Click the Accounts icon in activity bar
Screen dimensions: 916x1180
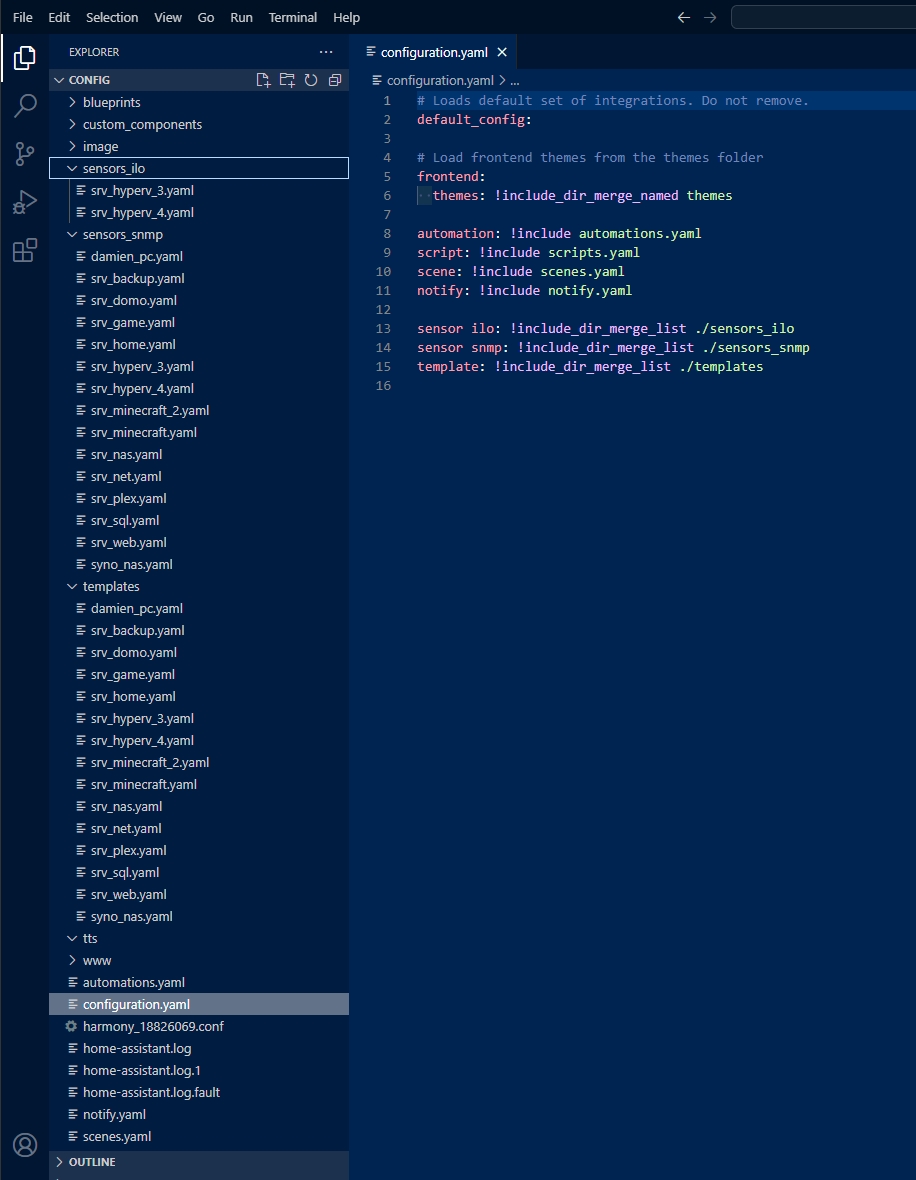[x=25, y=1145]
